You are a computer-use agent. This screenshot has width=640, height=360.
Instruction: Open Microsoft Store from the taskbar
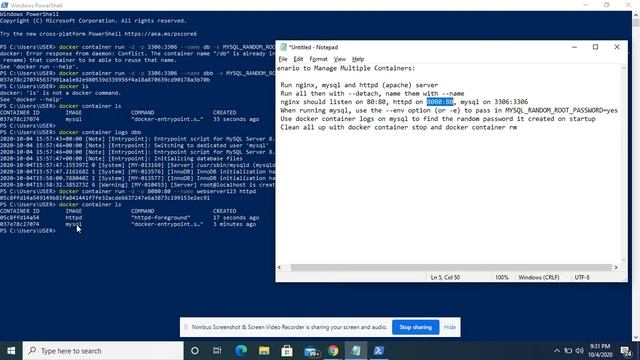(x=287, y=351)
